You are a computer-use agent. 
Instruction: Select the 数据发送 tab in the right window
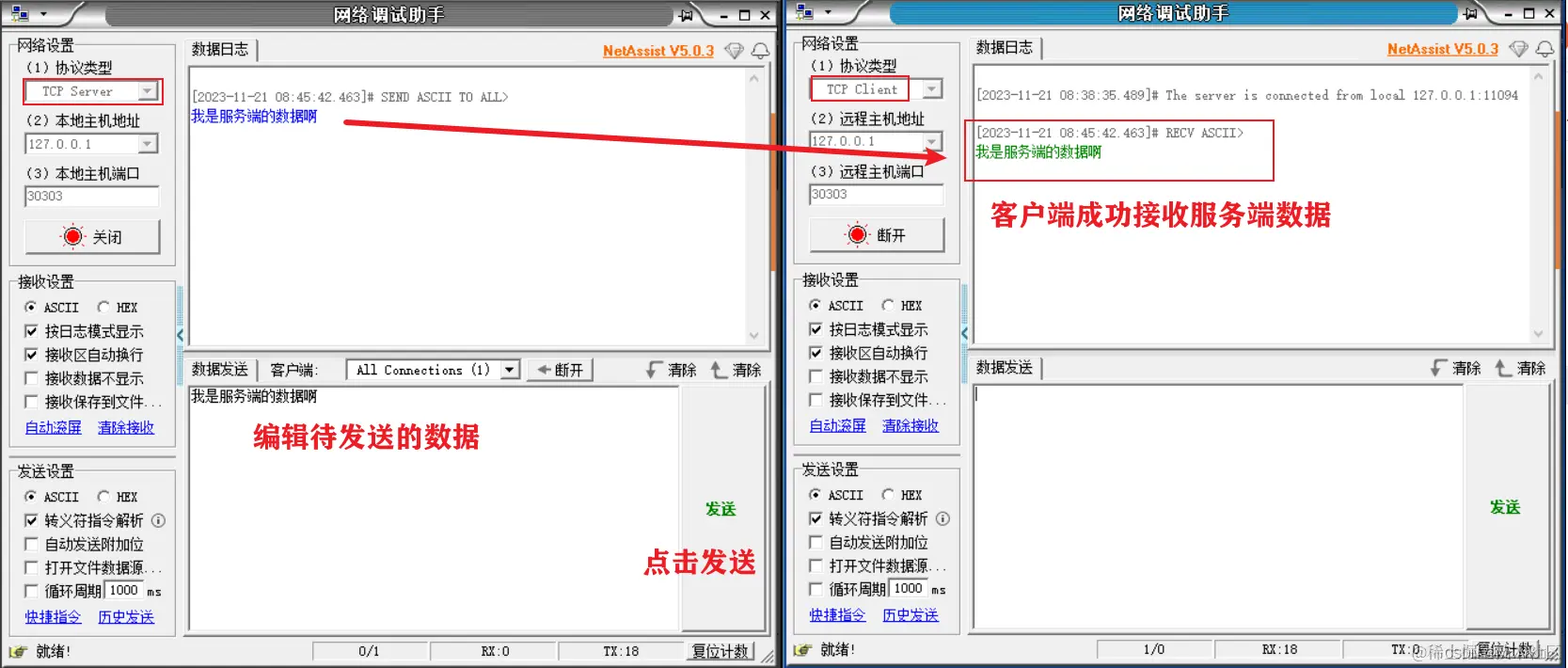(1005, 368)
